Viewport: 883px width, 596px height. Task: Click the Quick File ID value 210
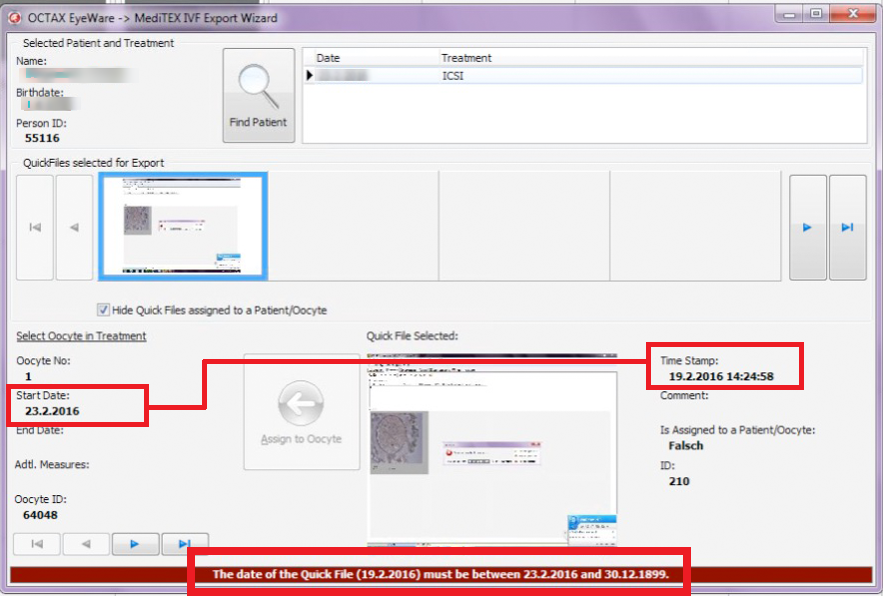pyautogui.click(x=679, y=481)
